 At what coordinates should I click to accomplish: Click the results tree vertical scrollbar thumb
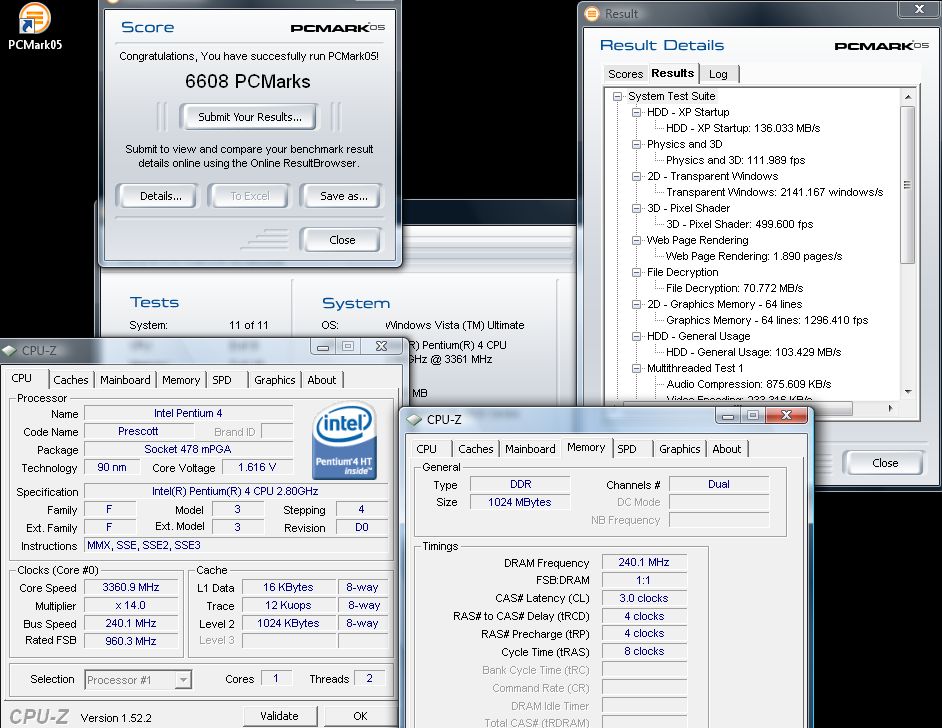coord(908,185)
